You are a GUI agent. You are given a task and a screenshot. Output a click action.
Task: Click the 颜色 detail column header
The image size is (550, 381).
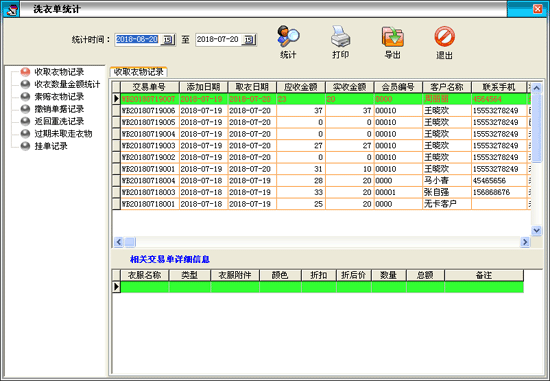(x=280, y=275)
